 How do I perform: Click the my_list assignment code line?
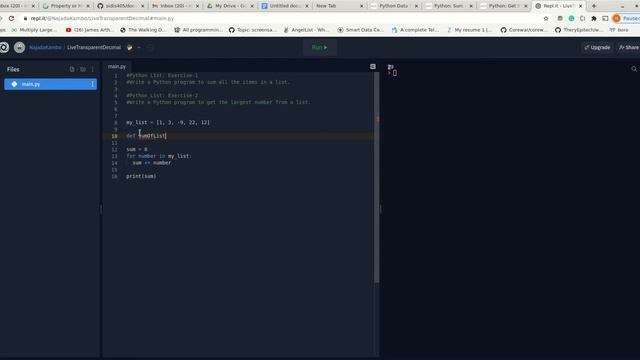click(168, 122)
